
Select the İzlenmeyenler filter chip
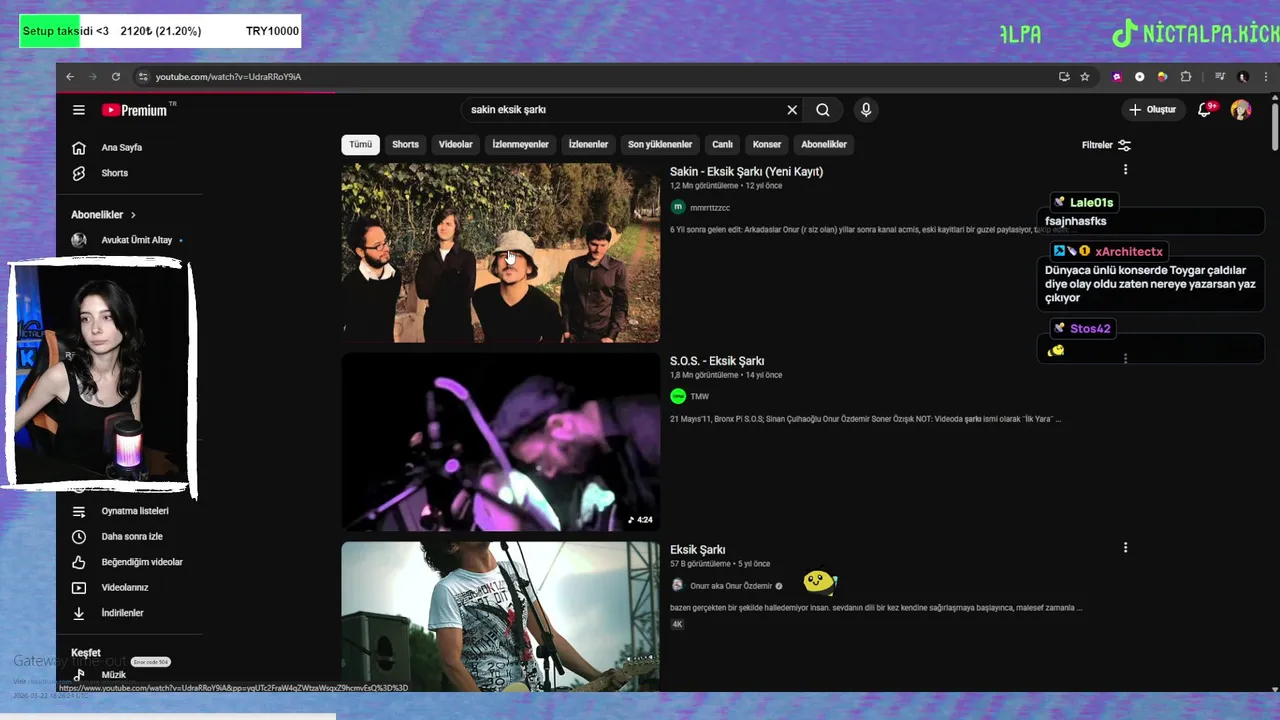pyautogui.click(x=520, y=145)
